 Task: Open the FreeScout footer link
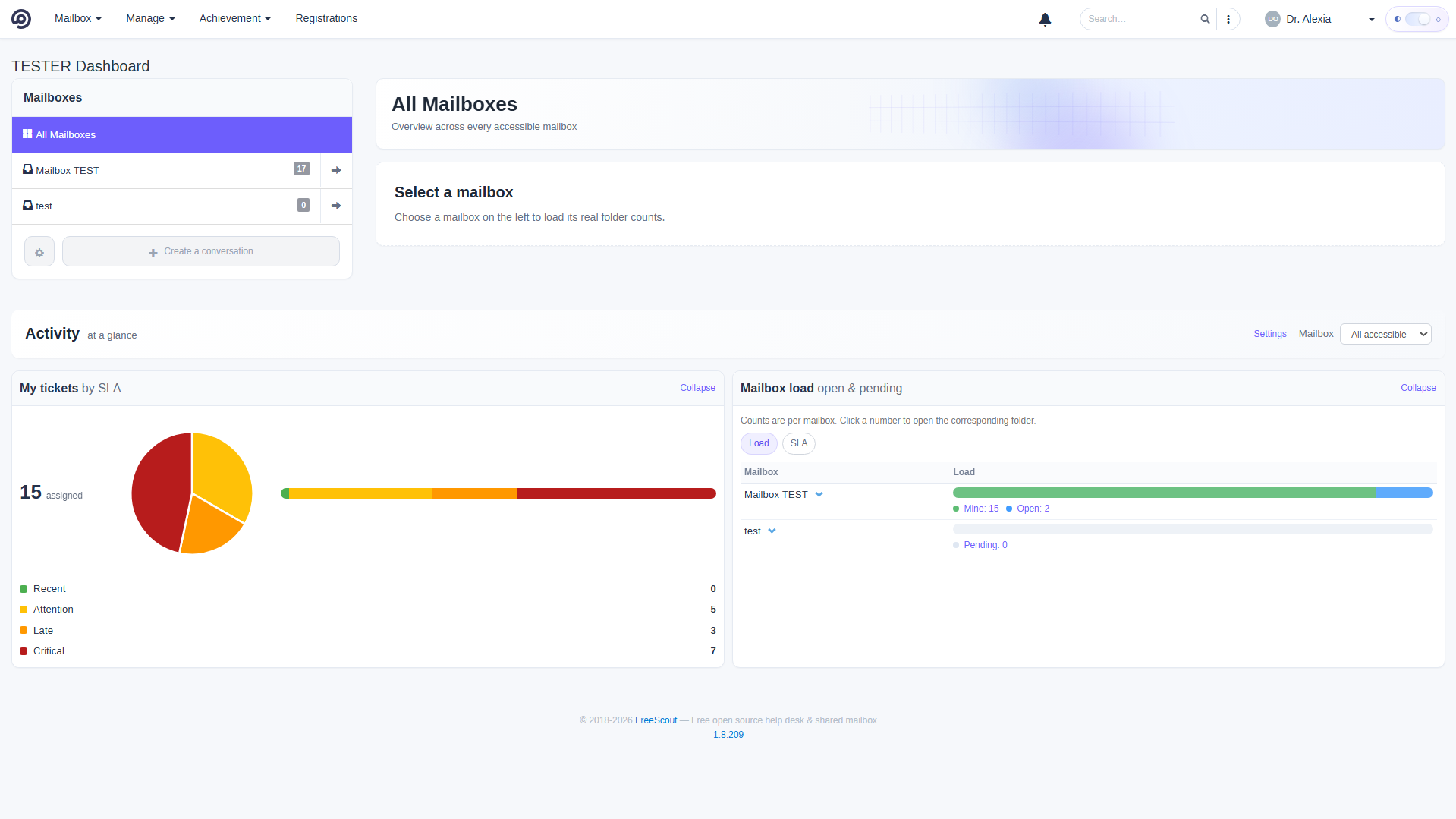pyautogui.click(x=656, y=720)
